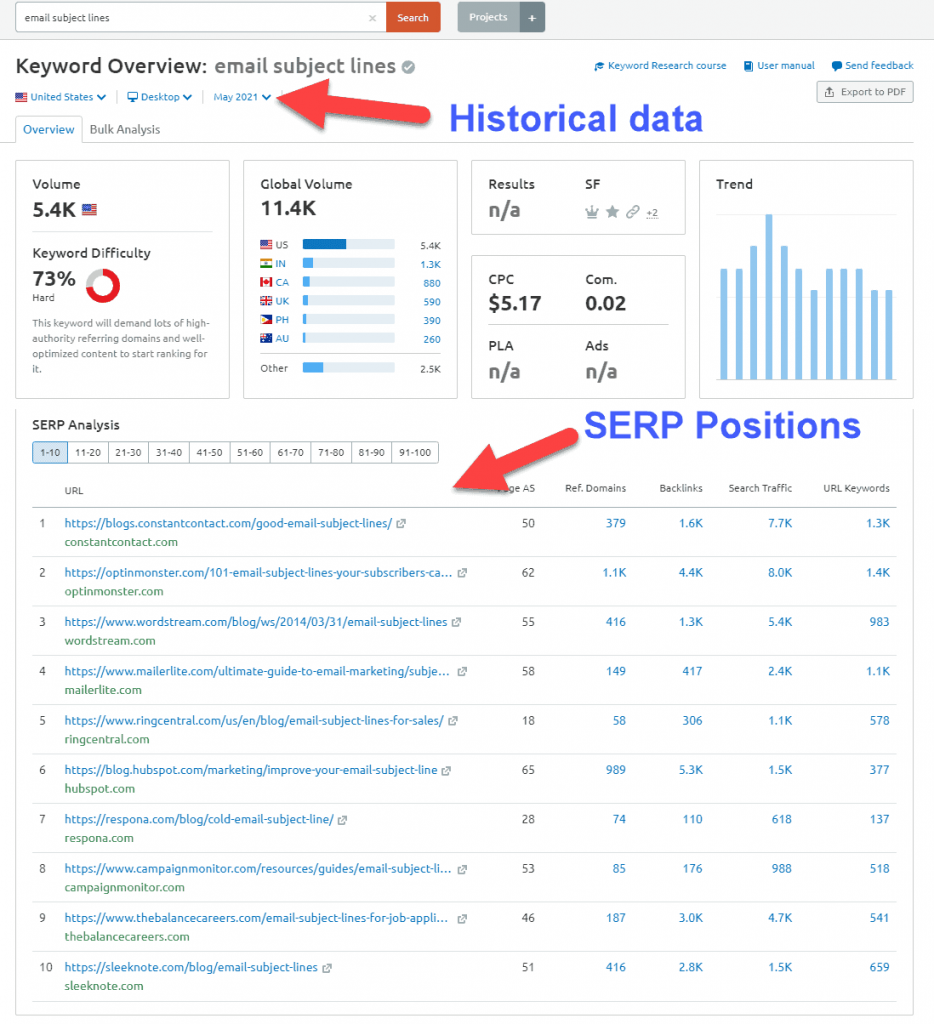Select the 11-20 SERP positions range
The width and height of the screenshot is (934, 1024).
88,453
